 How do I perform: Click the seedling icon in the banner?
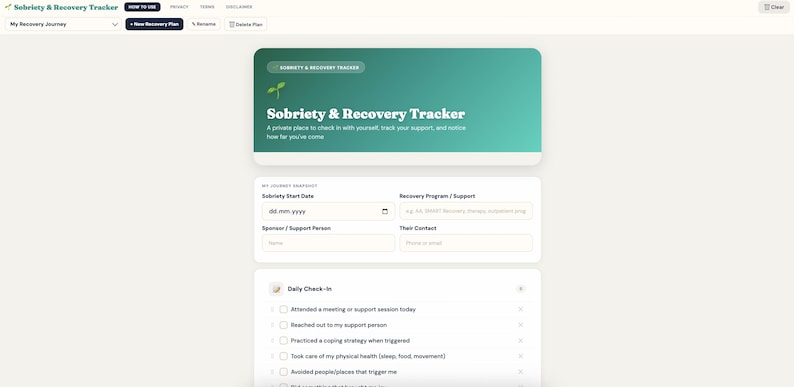pos(276,91)
